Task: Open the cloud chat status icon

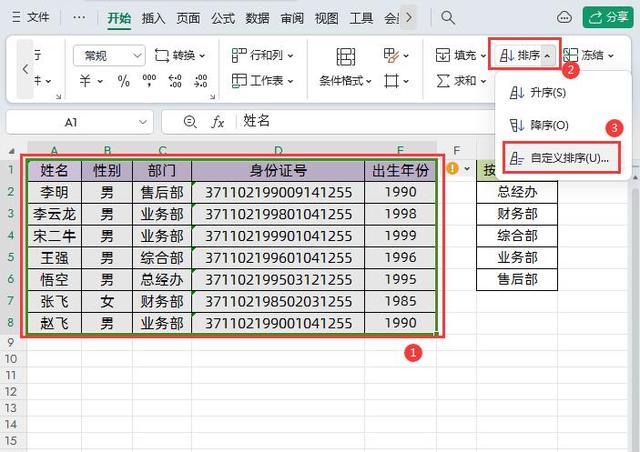Action: 564,18
